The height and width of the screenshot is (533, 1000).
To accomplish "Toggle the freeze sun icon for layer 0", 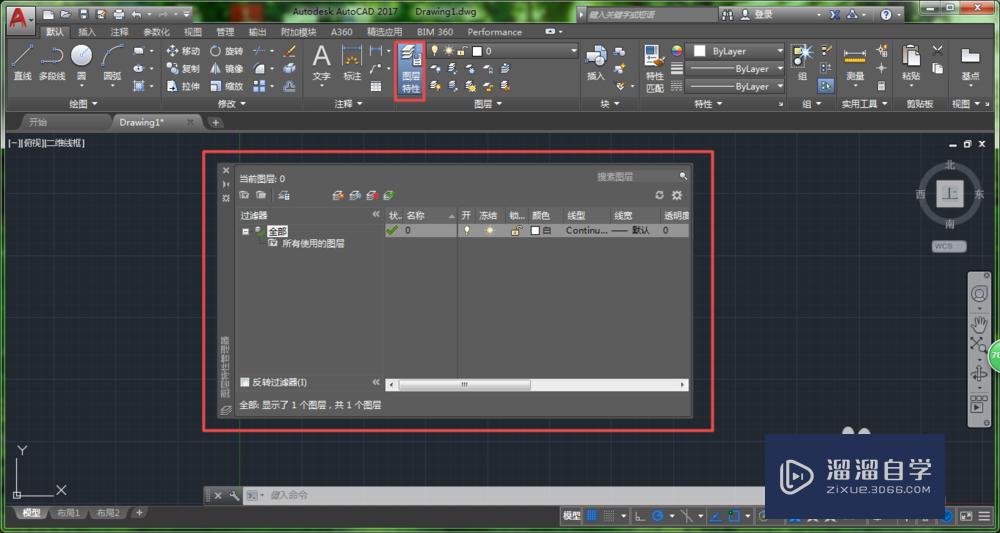I will click(490, 230).
